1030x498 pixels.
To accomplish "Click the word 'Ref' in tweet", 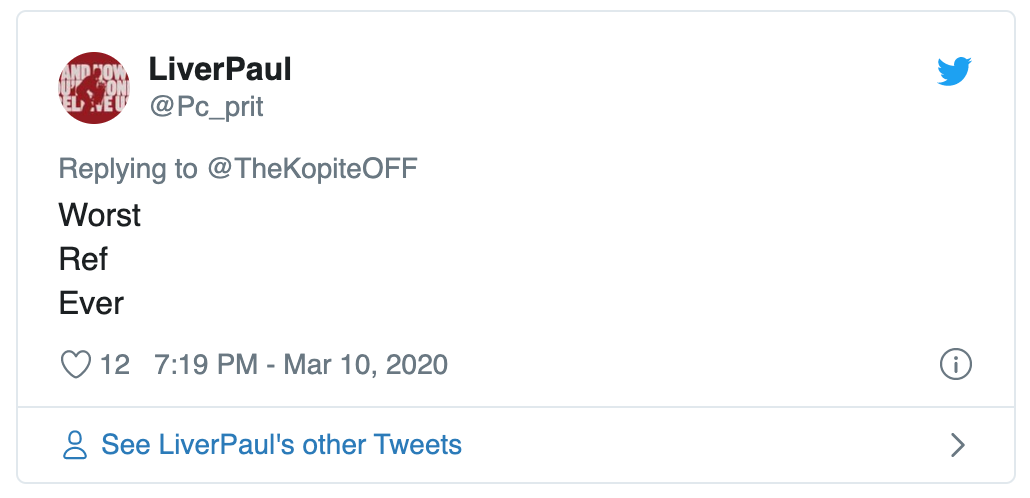I will click(x=83, y=259).
